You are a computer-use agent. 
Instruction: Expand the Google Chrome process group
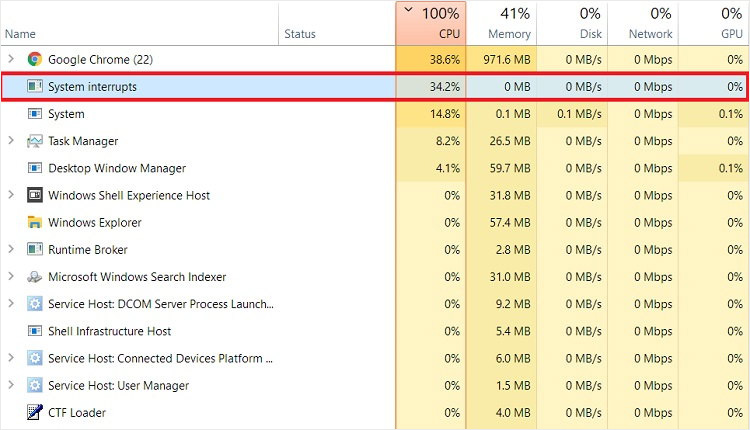[11, 60]
